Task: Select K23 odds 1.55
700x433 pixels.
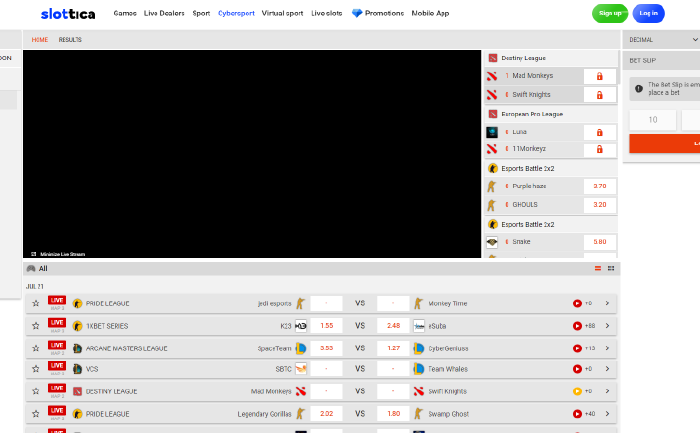Action: 326,326
